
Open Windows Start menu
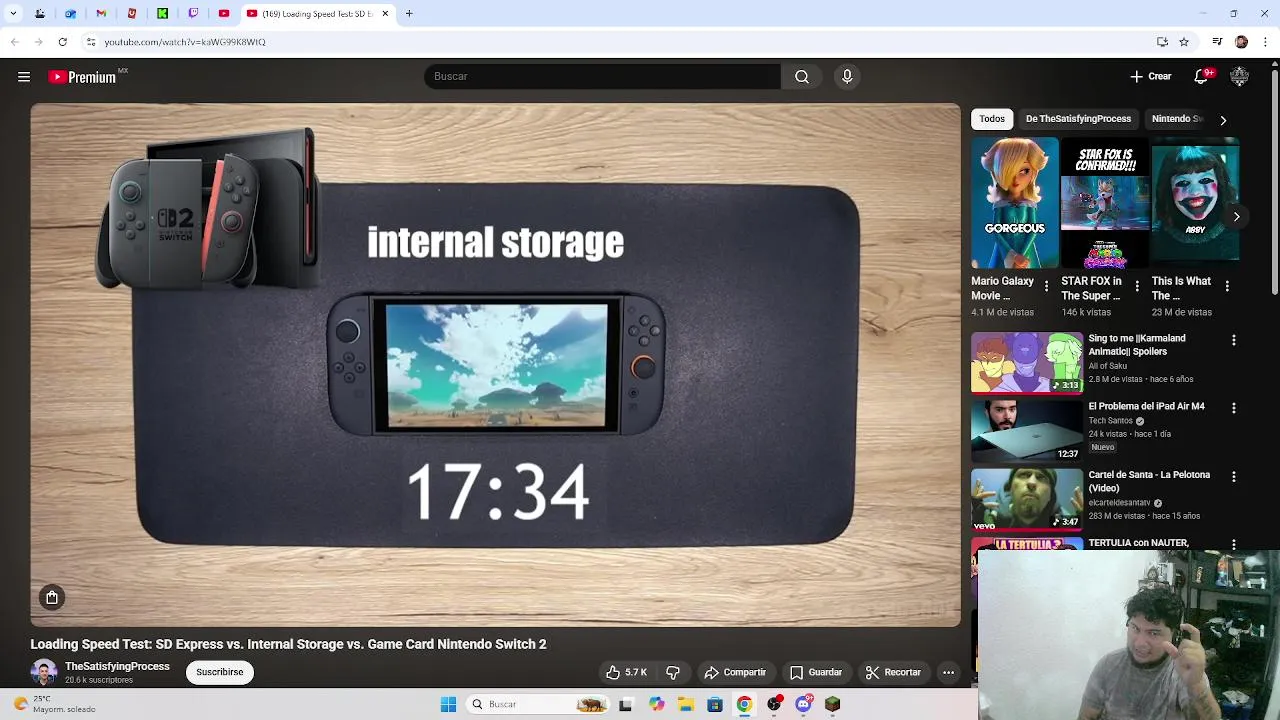pyautogui.click(x=448, y=704)
